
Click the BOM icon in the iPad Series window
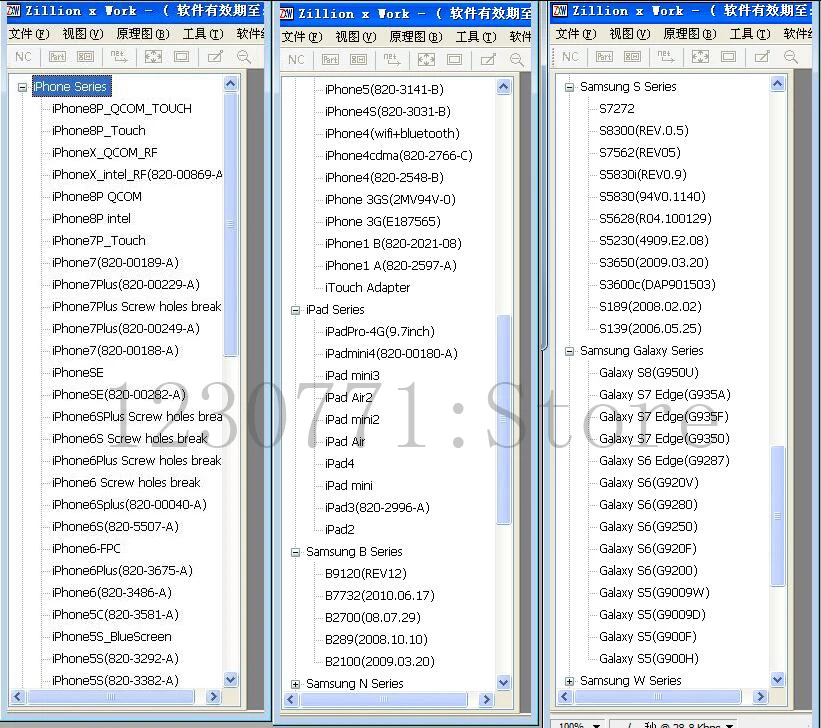tap(358, 60)
